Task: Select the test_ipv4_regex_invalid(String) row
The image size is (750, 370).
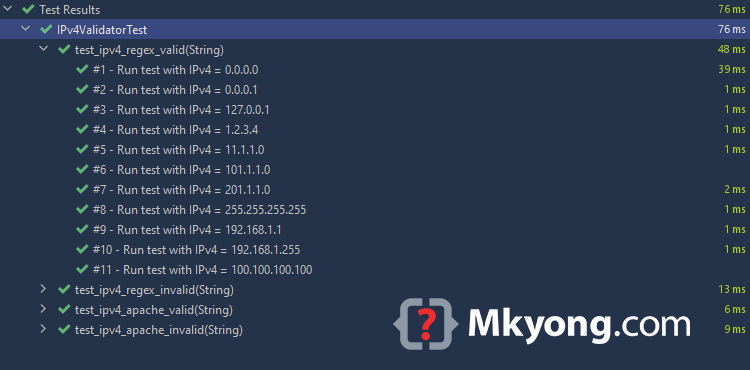Action: point(154,290)
